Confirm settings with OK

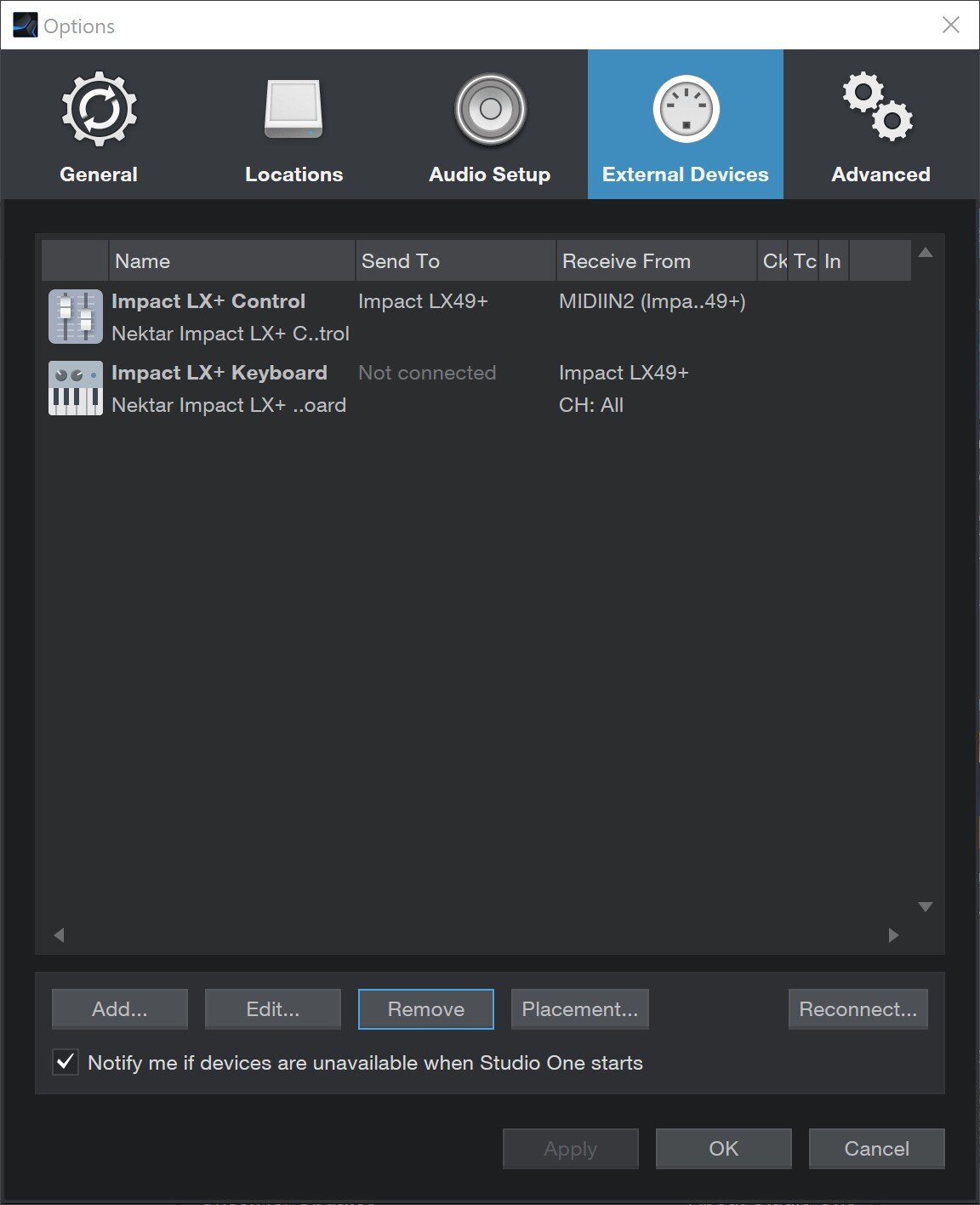coord(723,1148)
